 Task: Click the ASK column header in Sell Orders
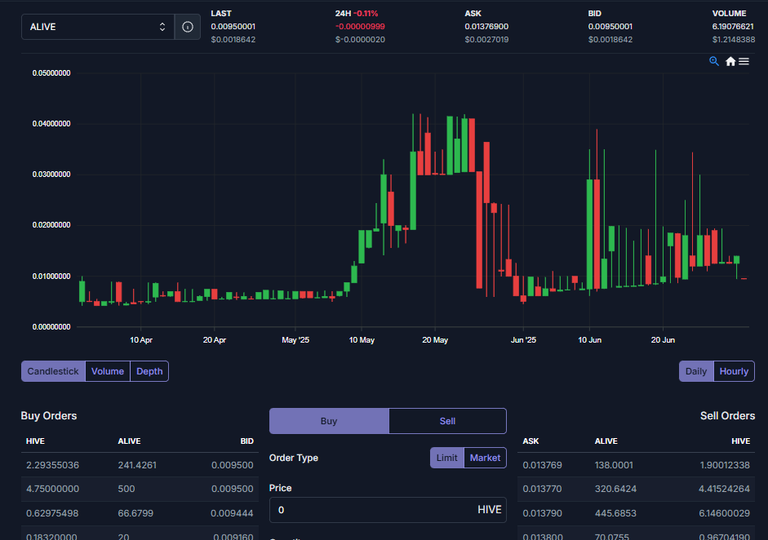530,441
